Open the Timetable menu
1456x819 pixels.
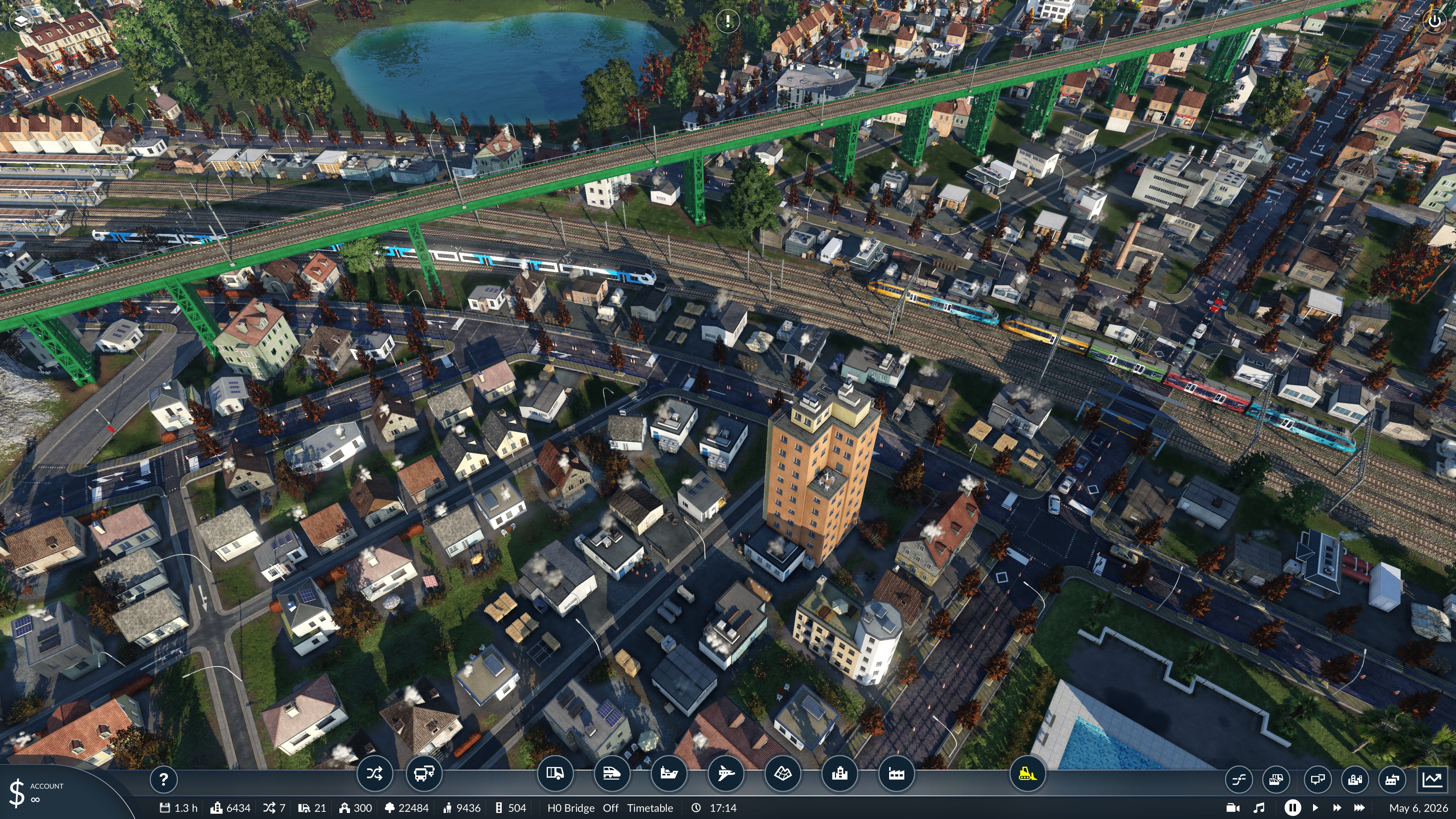[650, 808]
